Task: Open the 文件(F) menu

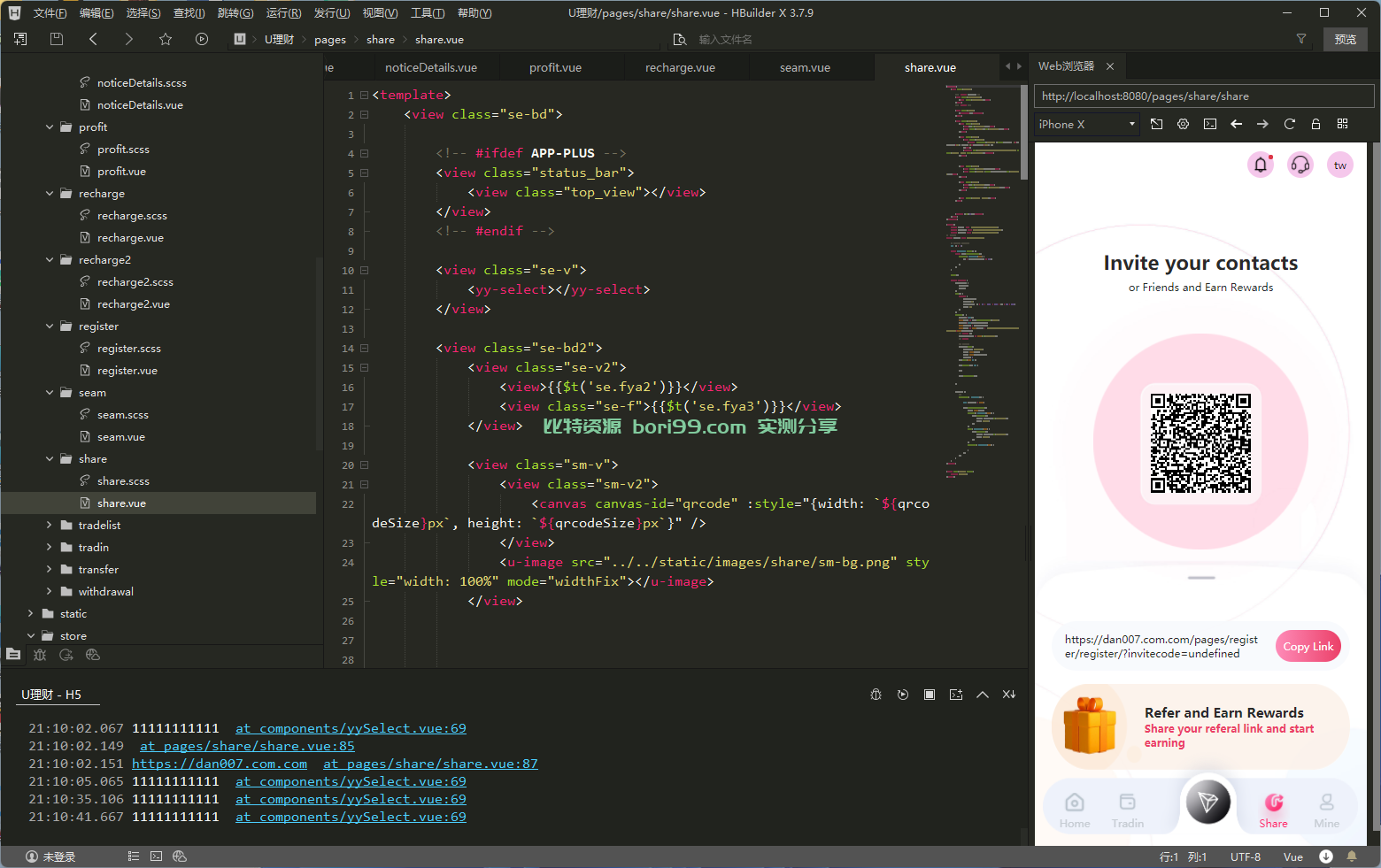Action: pyautogui.click(x=50, y=13)
